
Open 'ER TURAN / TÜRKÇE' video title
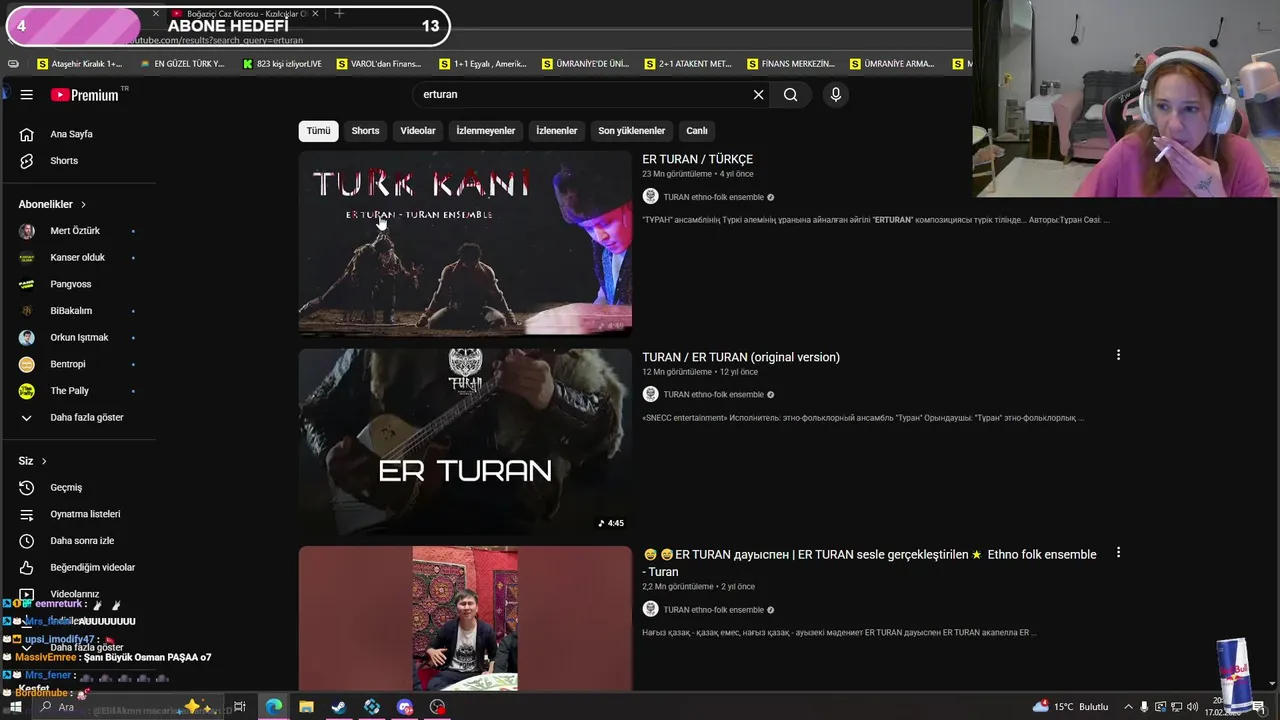coord(697,159)
